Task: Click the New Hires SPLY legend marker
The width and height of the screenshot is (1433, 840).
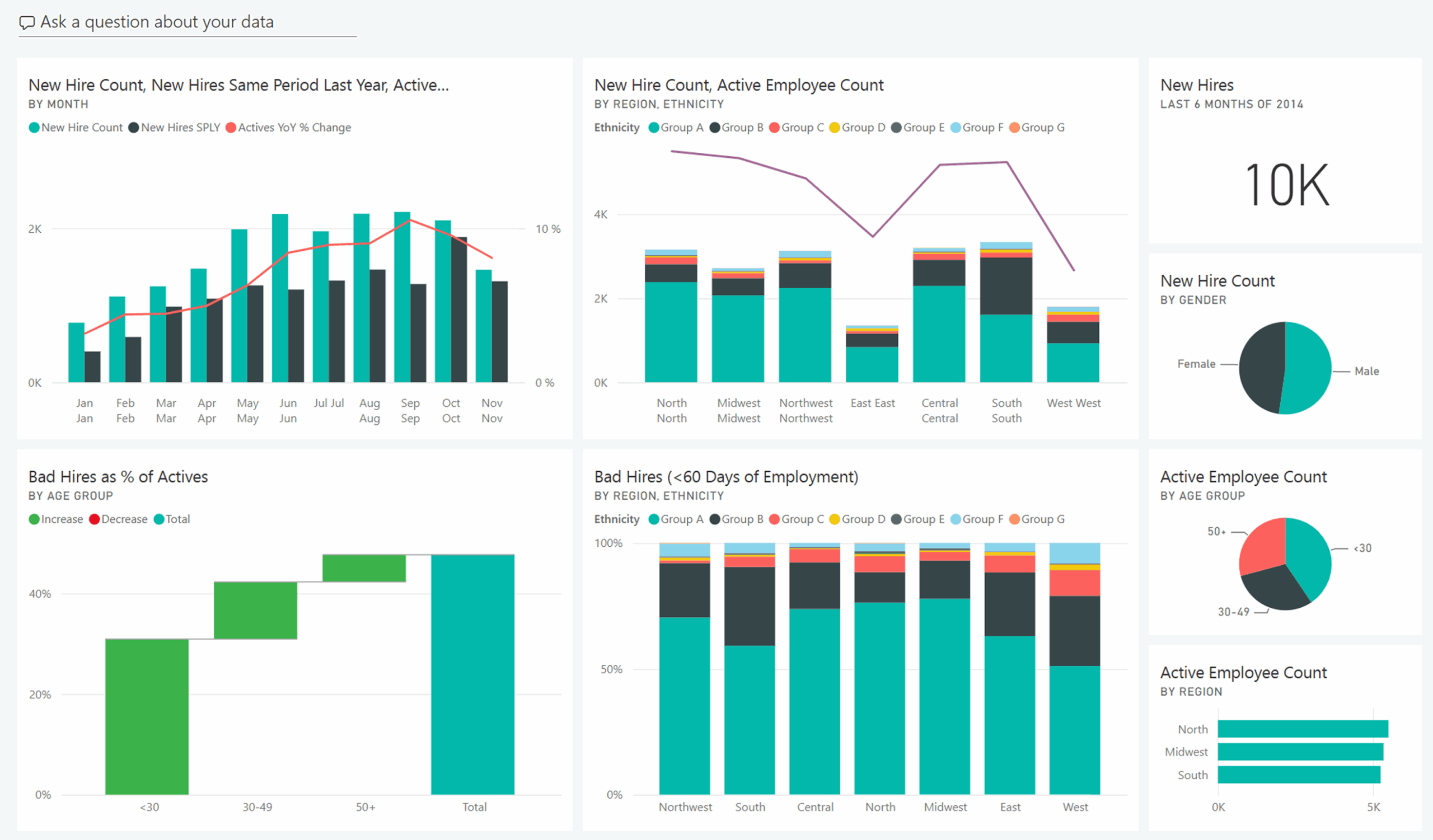Action: point(134,128)
